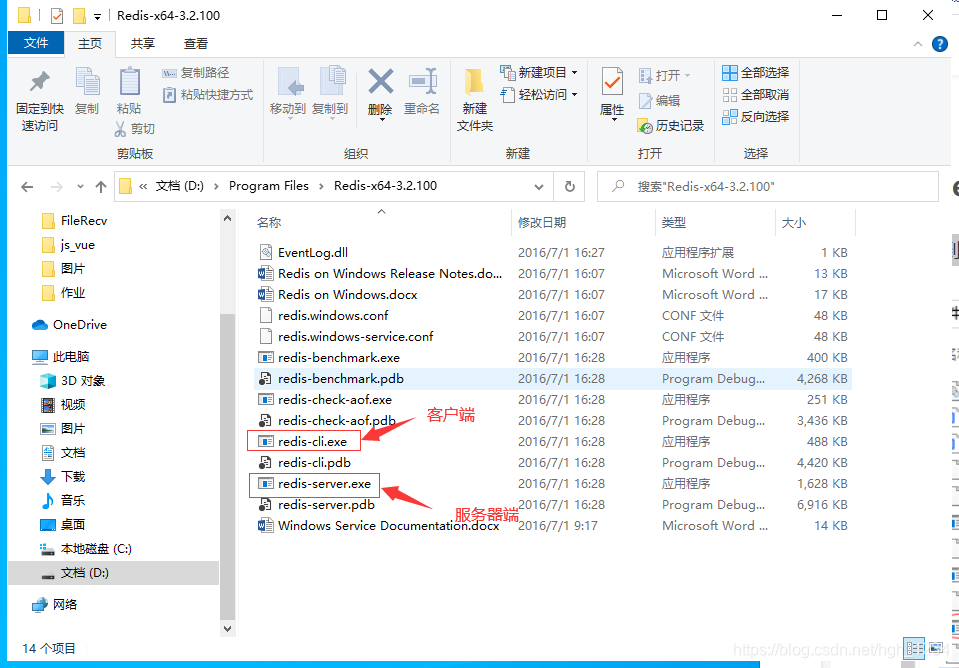Click the Pin to Quick access icon
Image resolution: width=959 pixels, height=668 pixels.
pos(40,82)
